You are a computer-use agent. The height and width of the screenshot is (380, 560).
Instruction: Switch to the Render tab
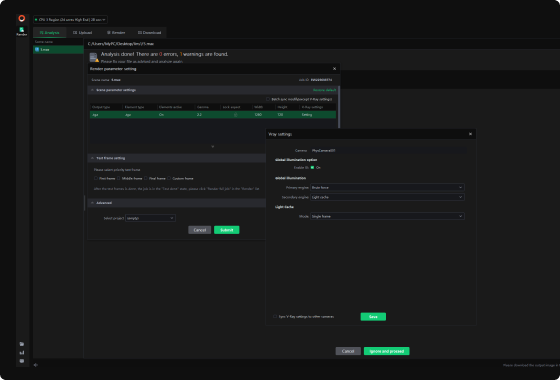(x=116, y=32)
